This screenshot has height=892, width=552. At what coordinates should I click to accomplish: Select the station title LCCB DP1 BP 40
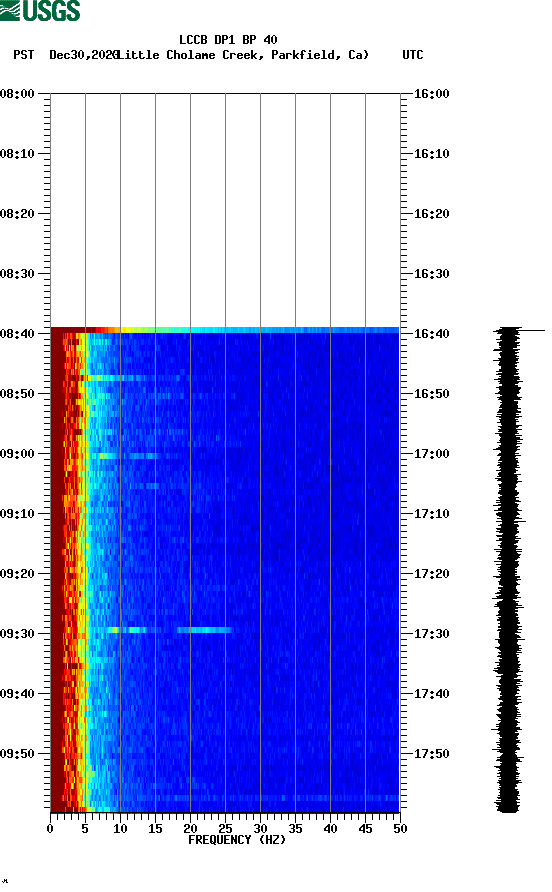(x=228, y=40)
